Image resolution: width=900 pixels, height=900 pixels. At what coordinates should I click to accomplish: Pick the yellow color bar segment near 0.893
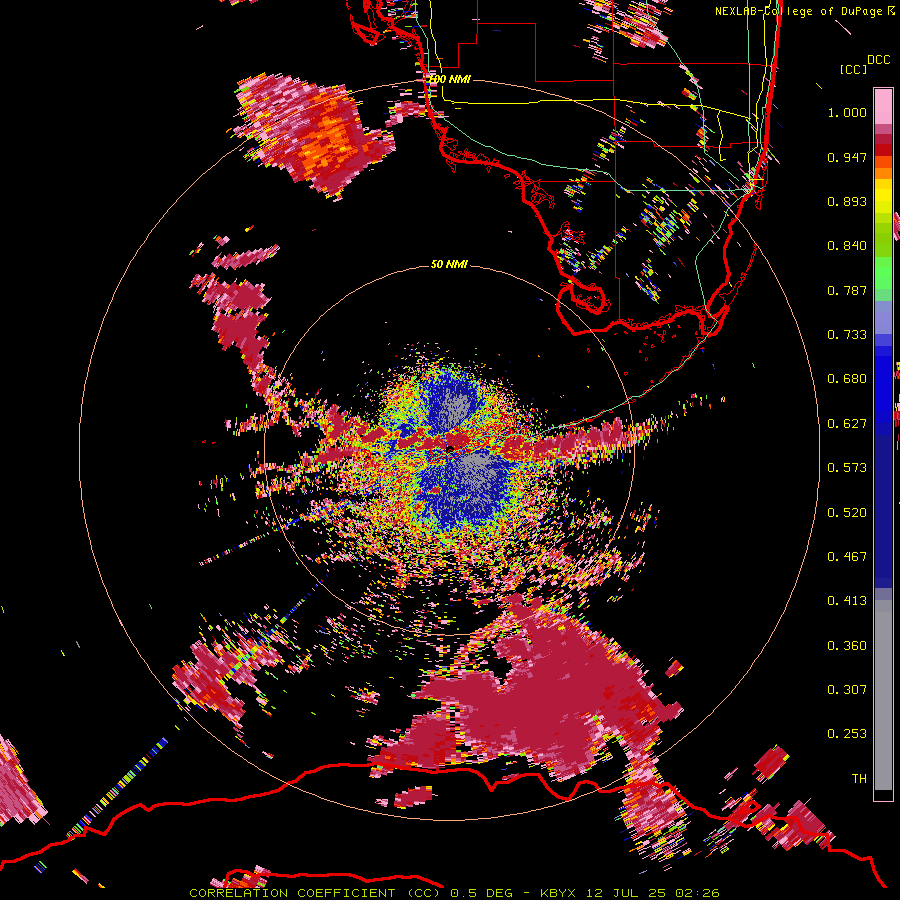pos(883,196)
